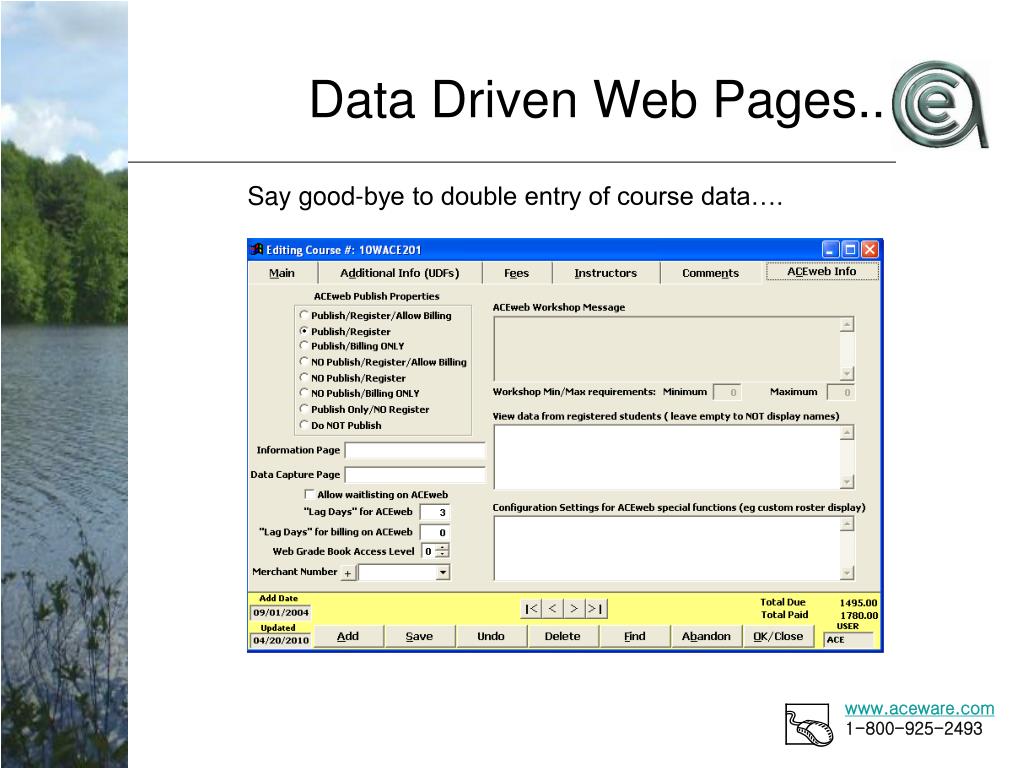Click Lag Days for billing field

[x=434, y=533]
